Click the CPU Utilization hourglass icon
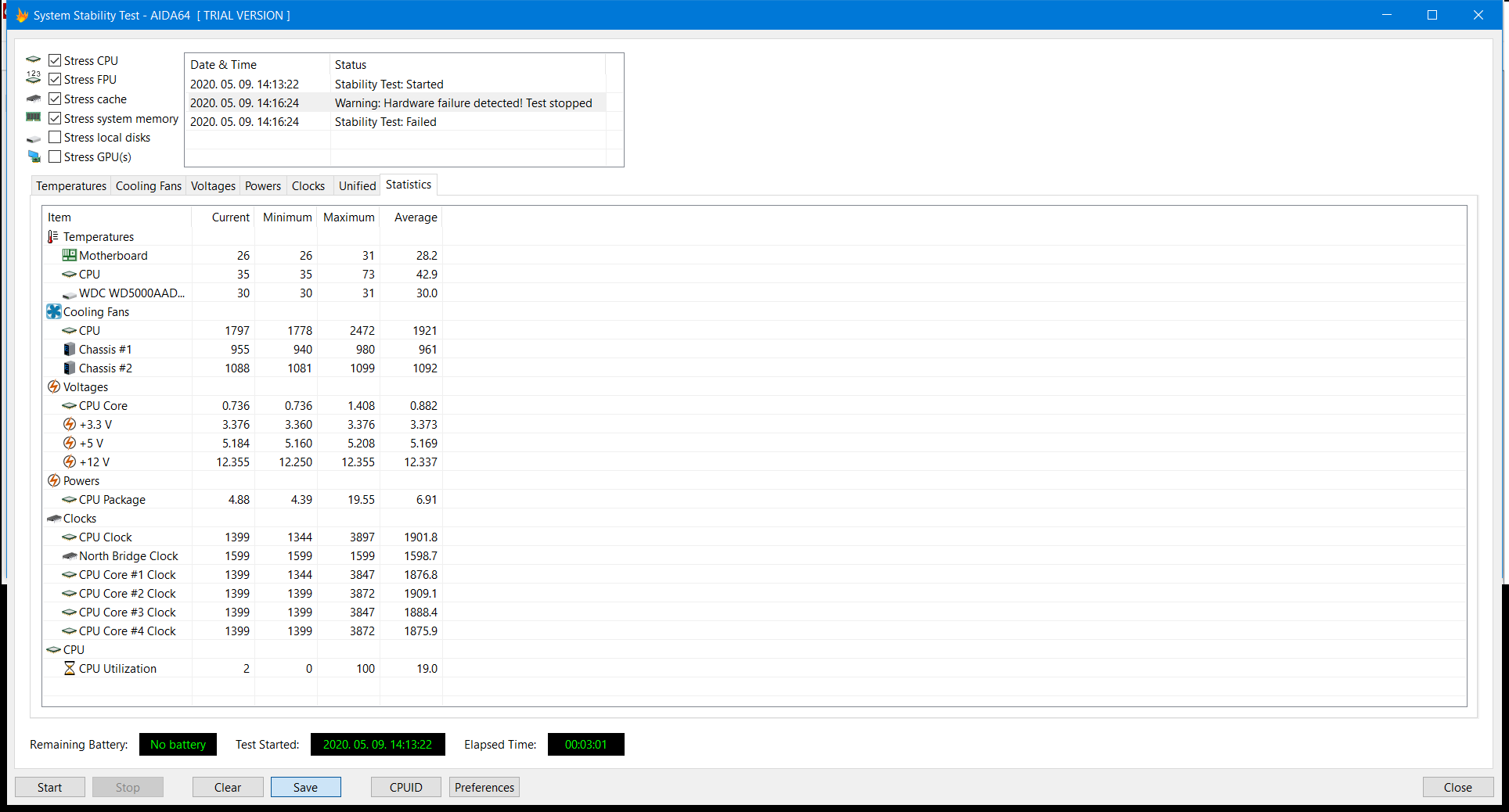Viewport: 1509px width, 812px height. (x=70, y=668)
